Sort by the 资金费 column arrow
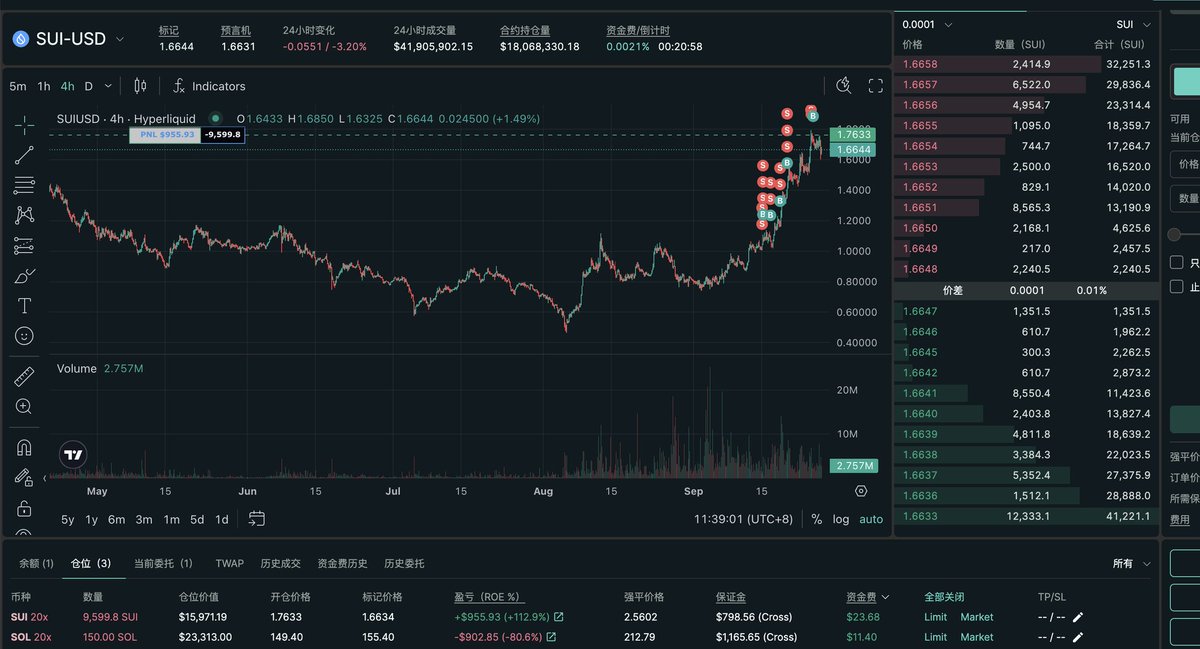 pos(885,597)
